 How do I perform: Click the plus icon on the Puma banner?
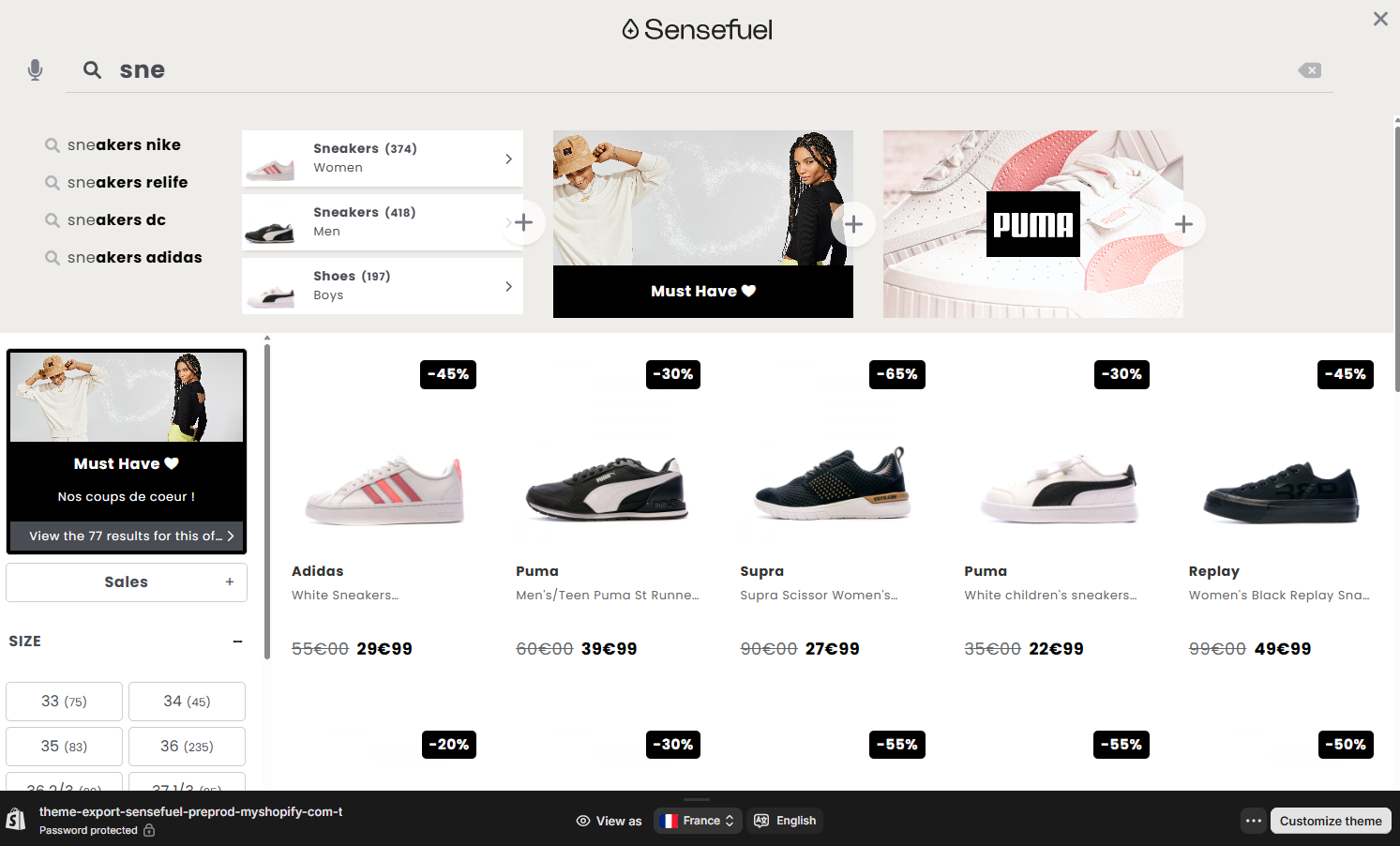1183,224
